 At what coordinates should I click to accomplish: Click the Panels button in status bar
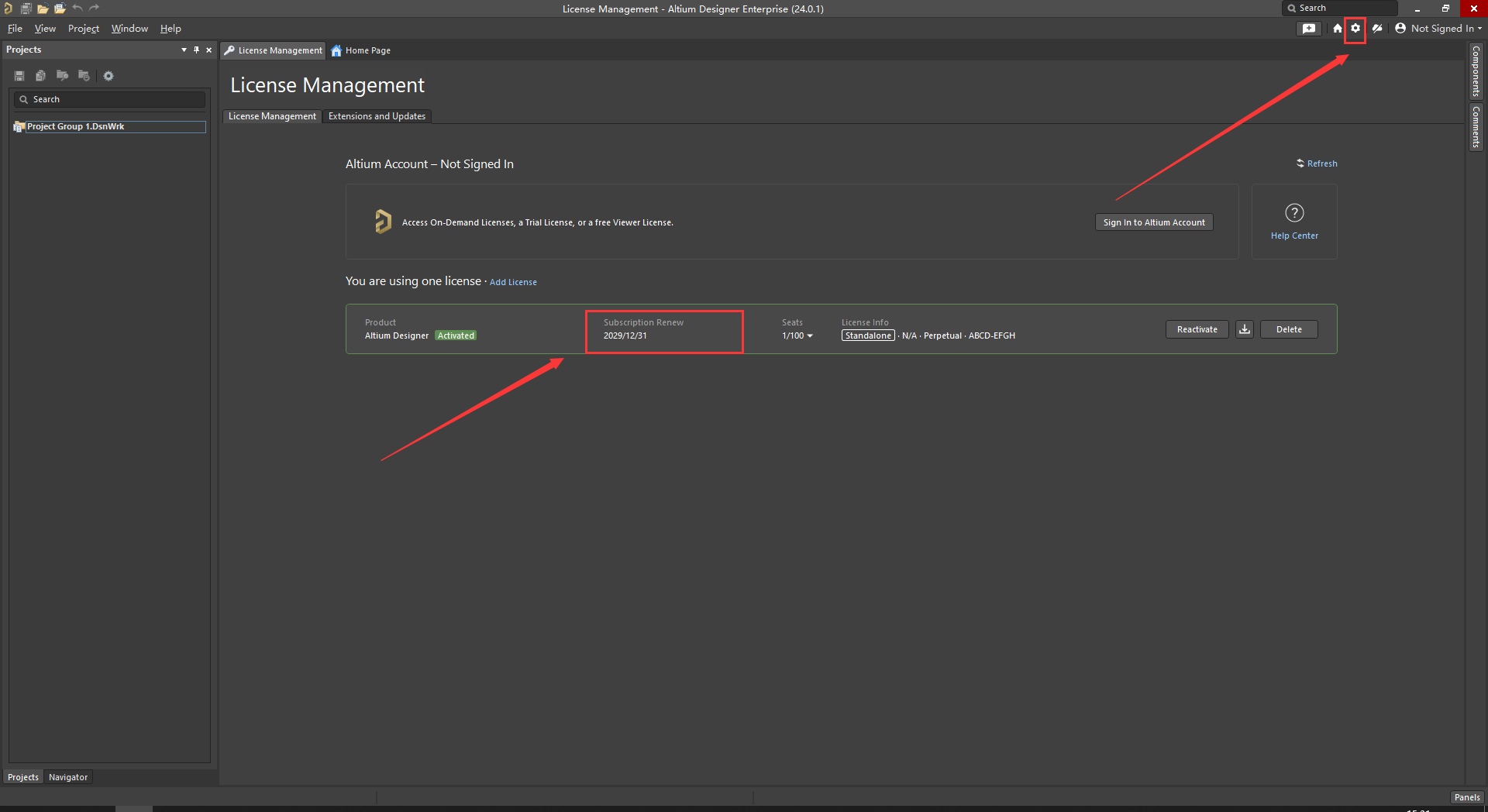coord(1467,797)
